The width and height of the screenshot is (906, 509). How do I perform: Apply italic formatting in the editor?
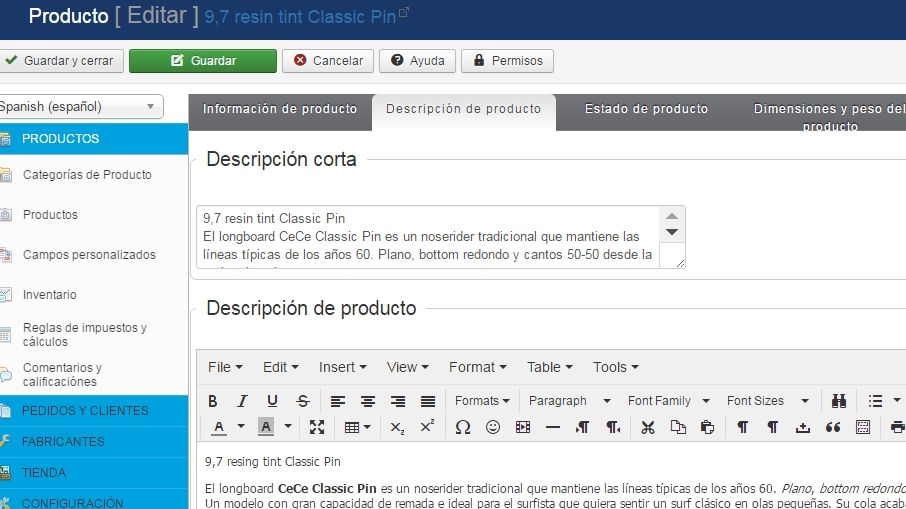click(x=243, y=401)
